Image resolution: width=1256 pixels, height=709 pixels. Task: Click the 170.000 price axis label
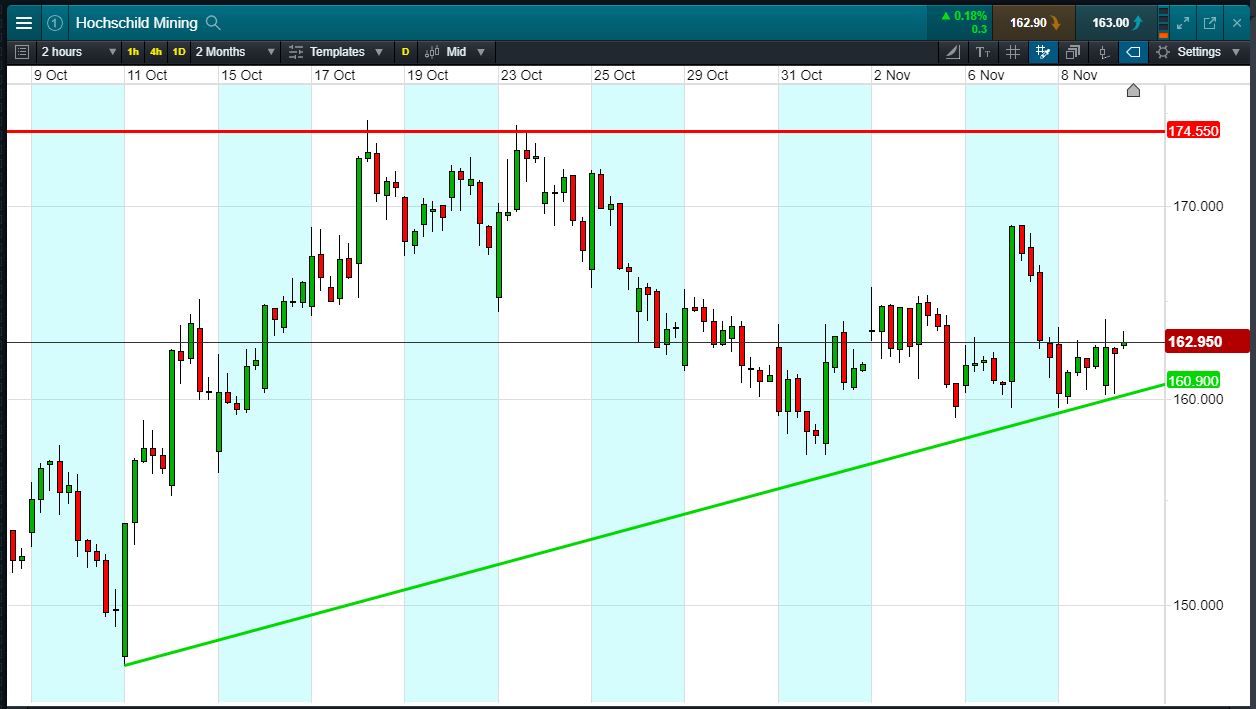click(1196, 206)
